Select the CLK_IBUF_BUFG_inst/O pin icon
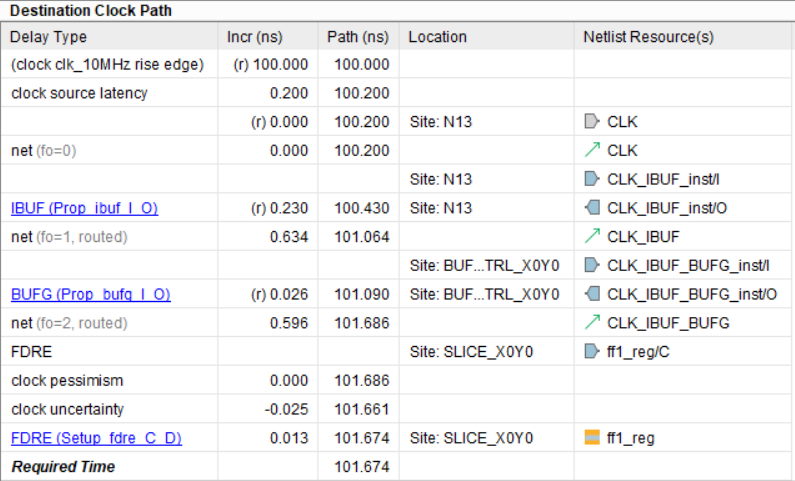Image resolution: width=795 pixels, height=481 pixels. (x=592, y=294)
